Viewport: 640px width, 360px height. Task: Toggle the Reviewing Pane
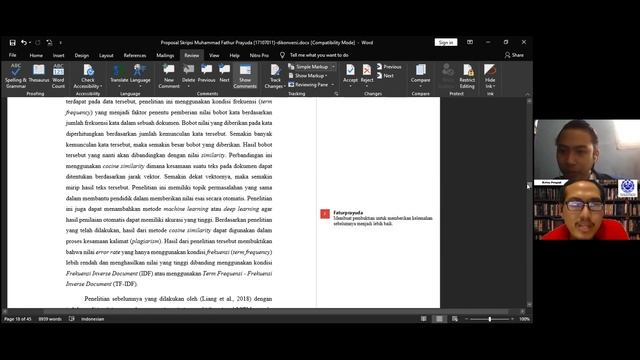[309, 84]
